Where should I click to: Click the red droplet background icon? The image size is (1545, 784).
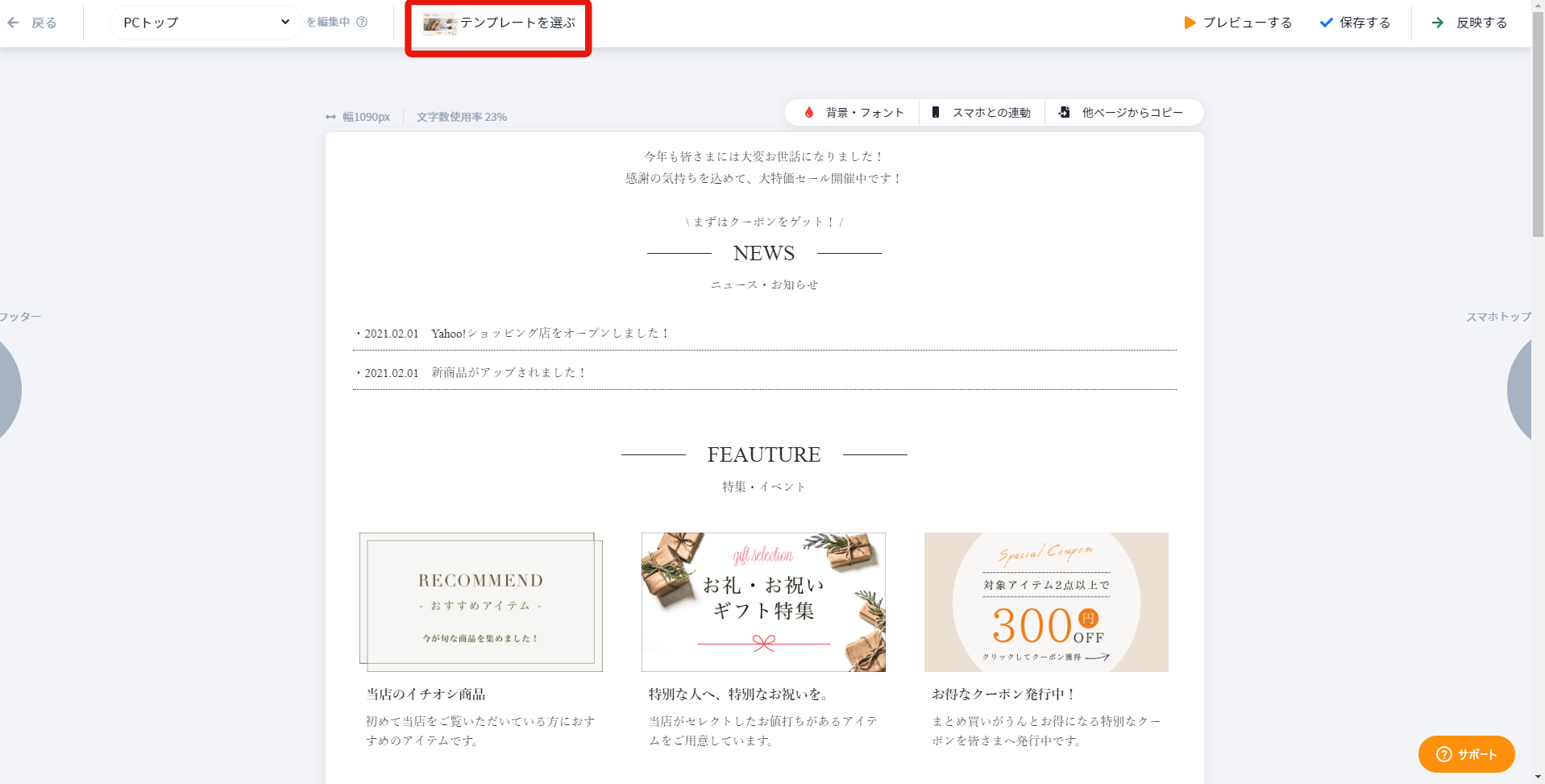[x=809, y=112]
